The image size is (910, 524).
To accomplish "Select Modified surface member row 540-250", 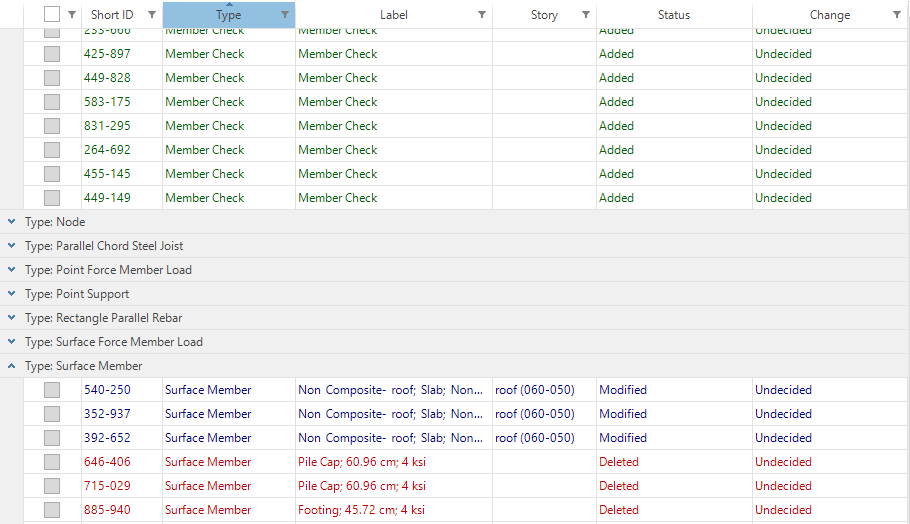I will pos(465,390).
